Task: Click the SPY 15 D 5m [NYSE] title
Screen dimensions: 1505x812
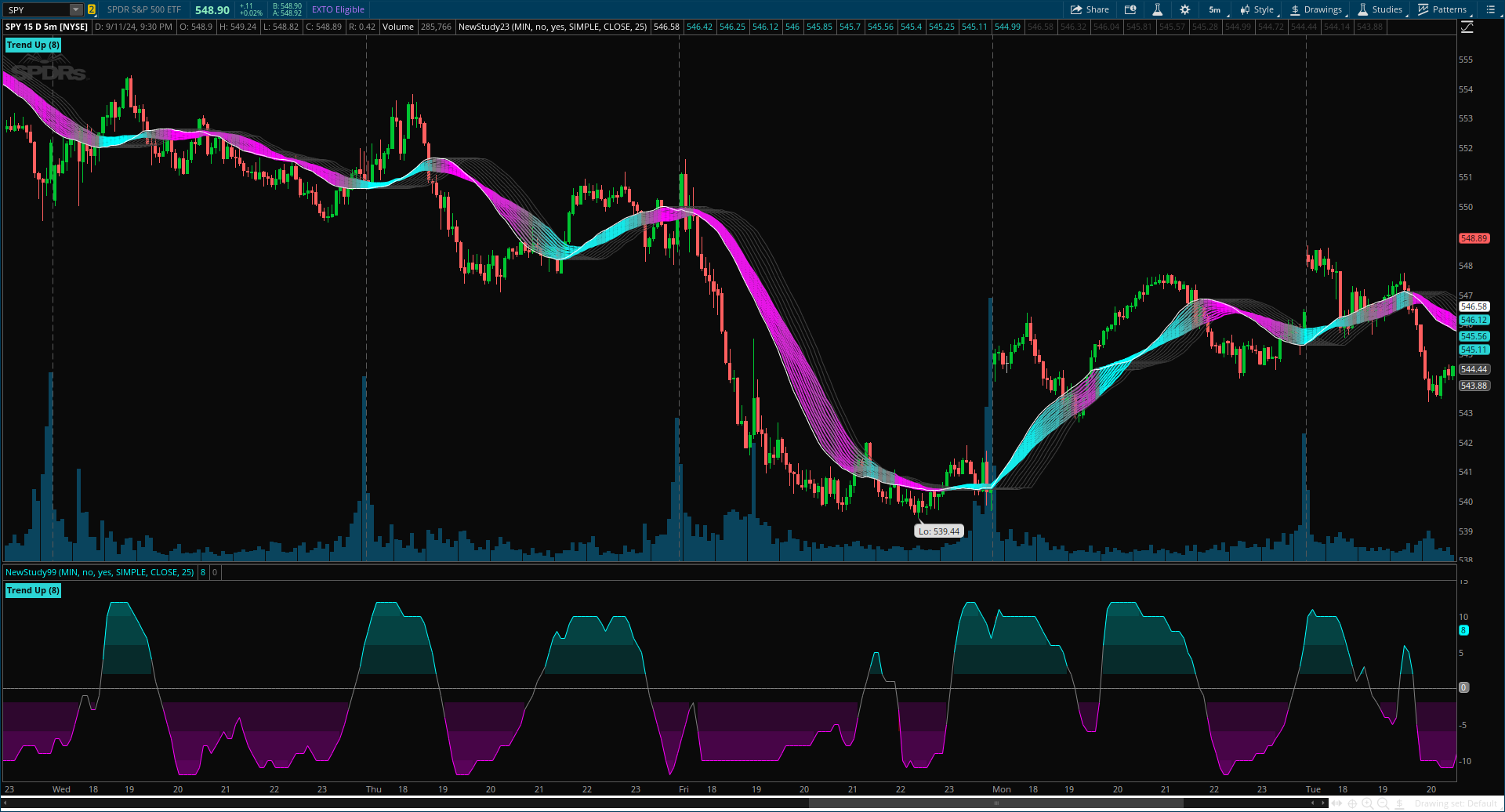Action: click(47, 27)
